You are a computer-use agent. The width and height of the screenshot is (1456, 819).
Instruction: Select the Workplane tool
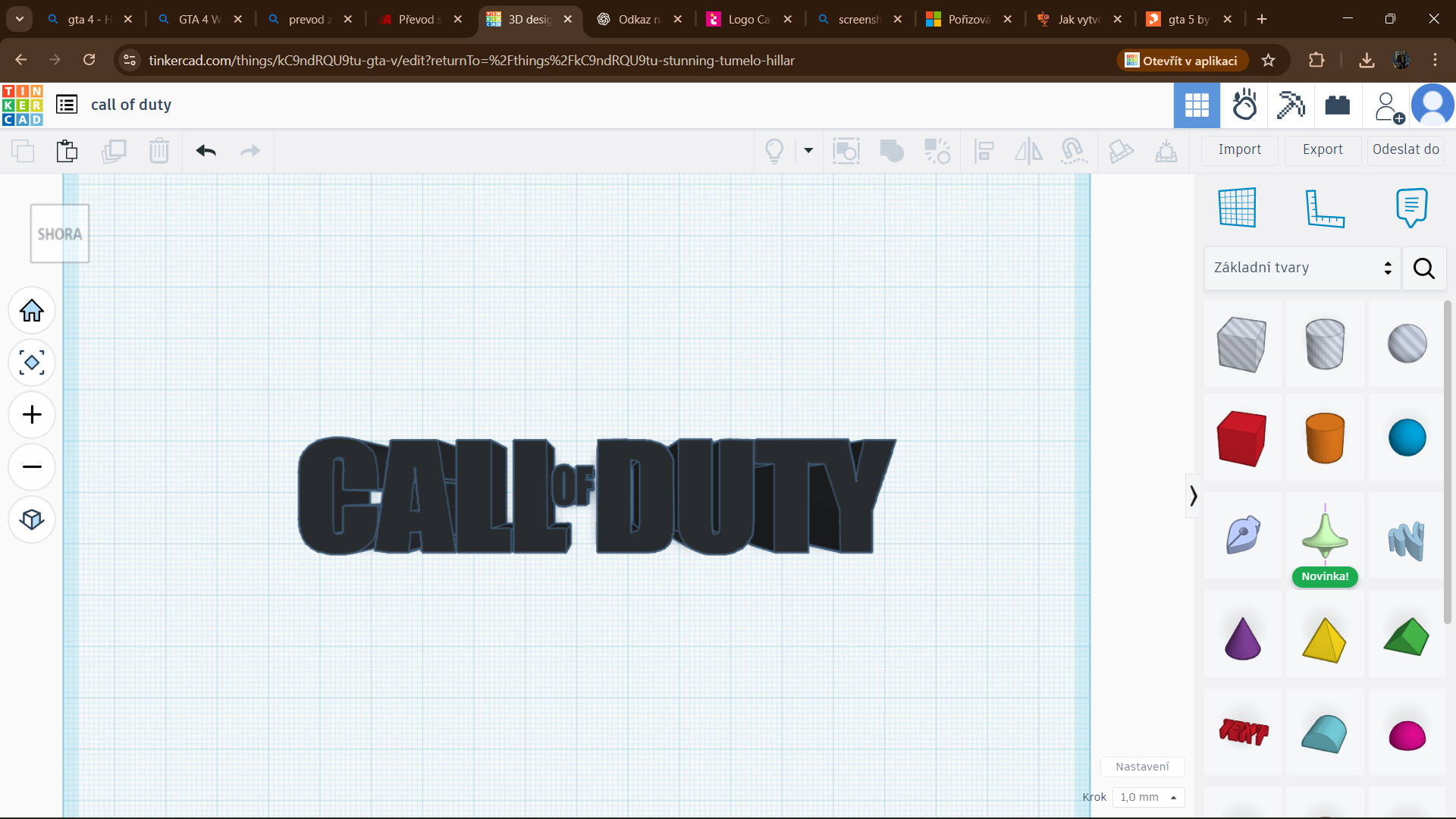point(1237,207)
